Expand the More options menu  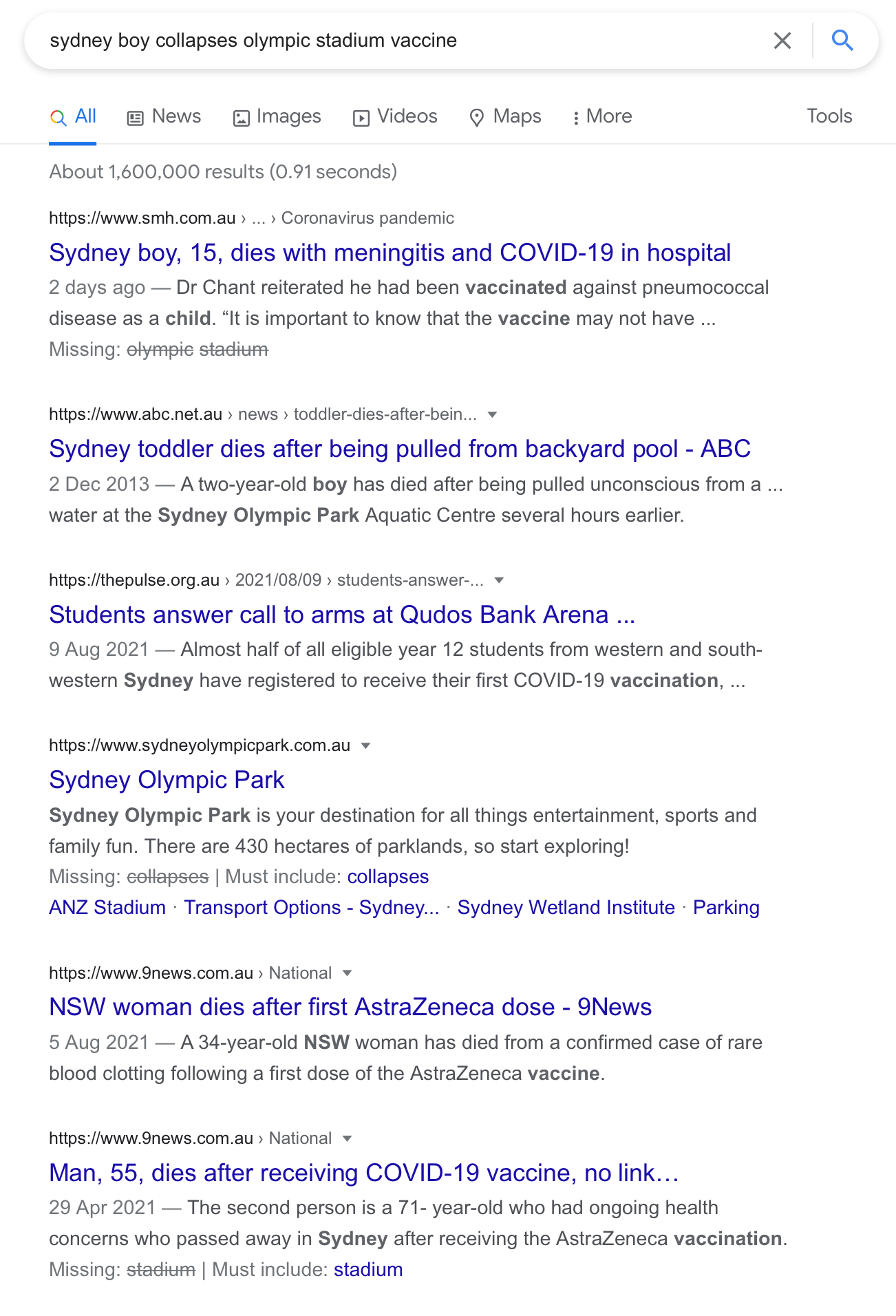(602, 116)
